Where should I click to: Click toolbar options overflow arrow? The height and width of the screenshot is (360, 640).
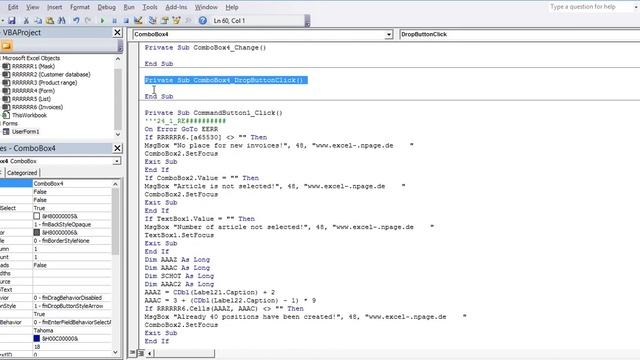307,21
